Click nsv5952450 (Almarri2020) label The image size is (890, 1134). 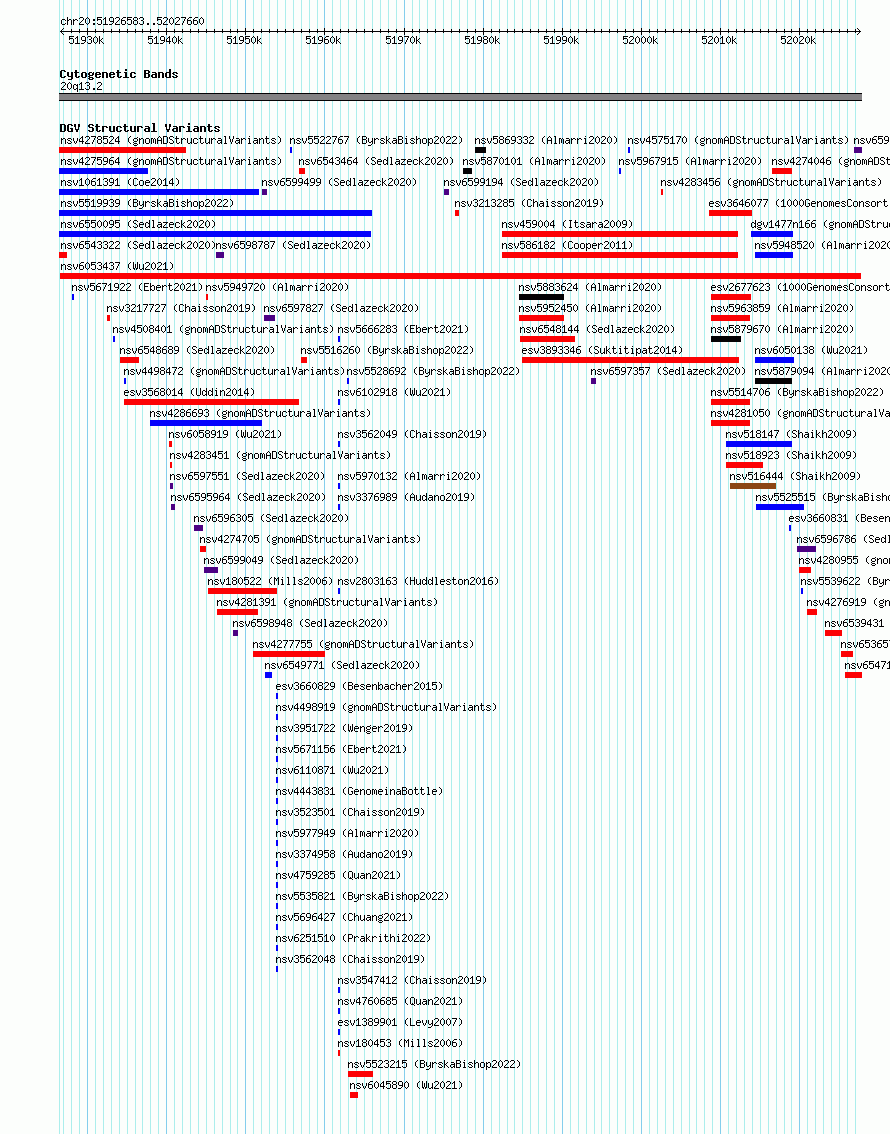click(x=590, y=308)
